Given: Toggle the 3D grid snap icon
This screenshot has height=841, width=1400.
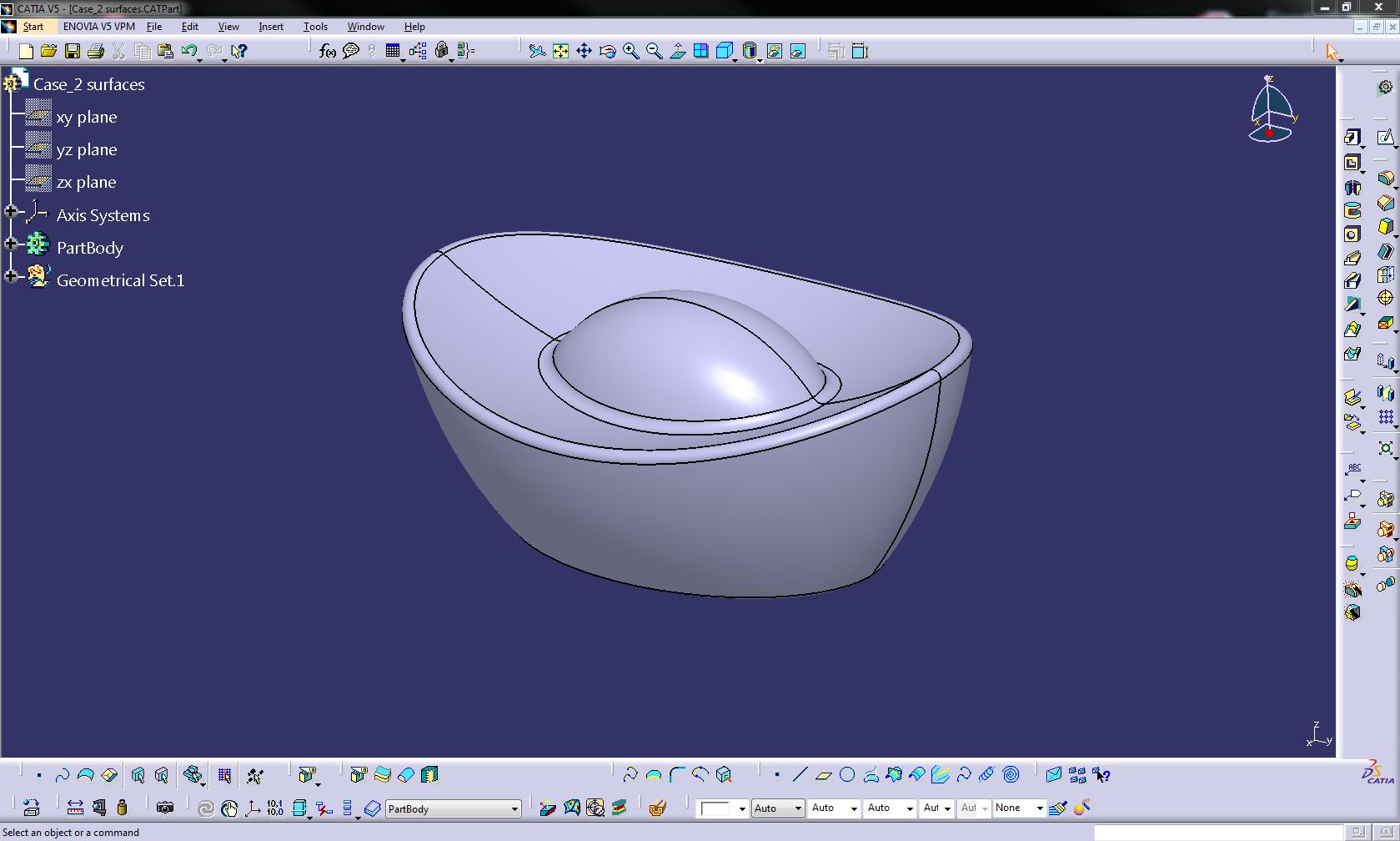Looking at the screenshot, I should coord(224,775).
